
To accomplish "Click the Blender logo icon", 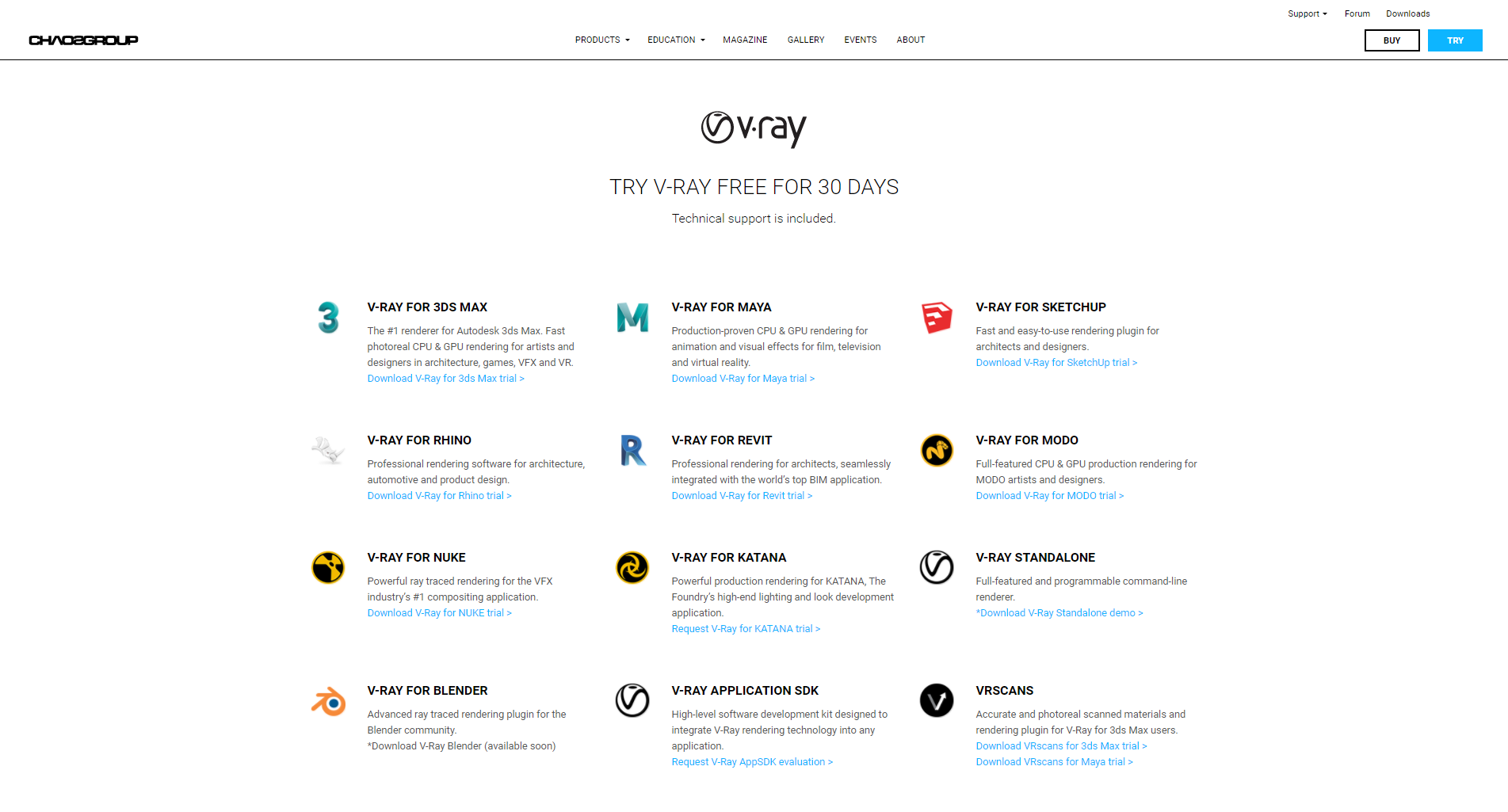I will (328, 701).
